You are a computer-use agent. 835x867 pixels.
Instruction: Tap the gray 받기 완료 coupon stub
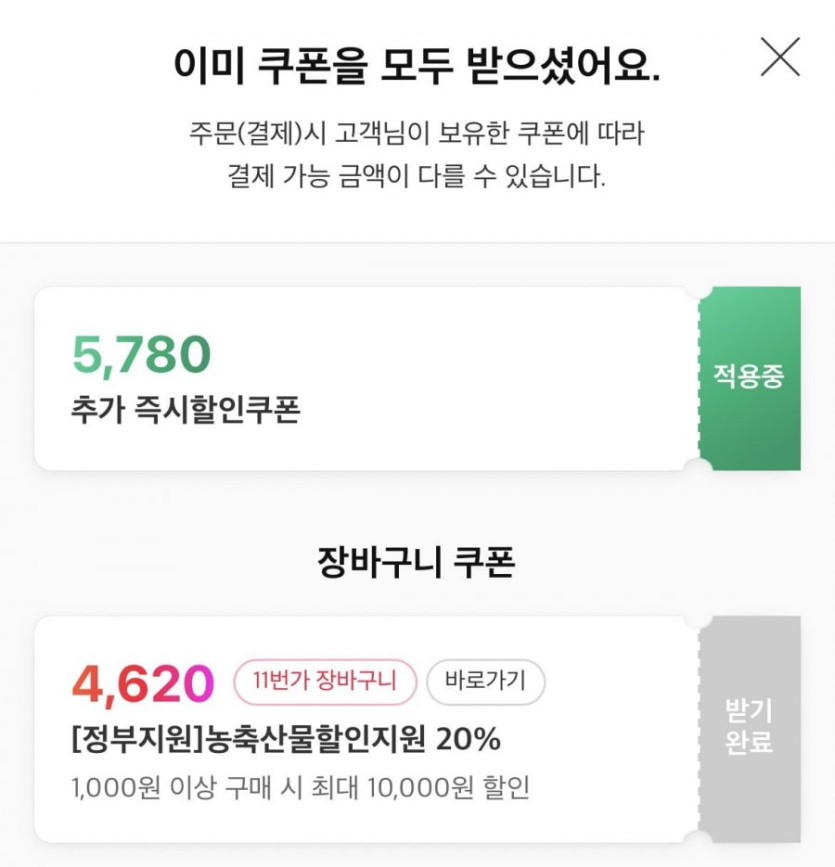click(749, 728)
